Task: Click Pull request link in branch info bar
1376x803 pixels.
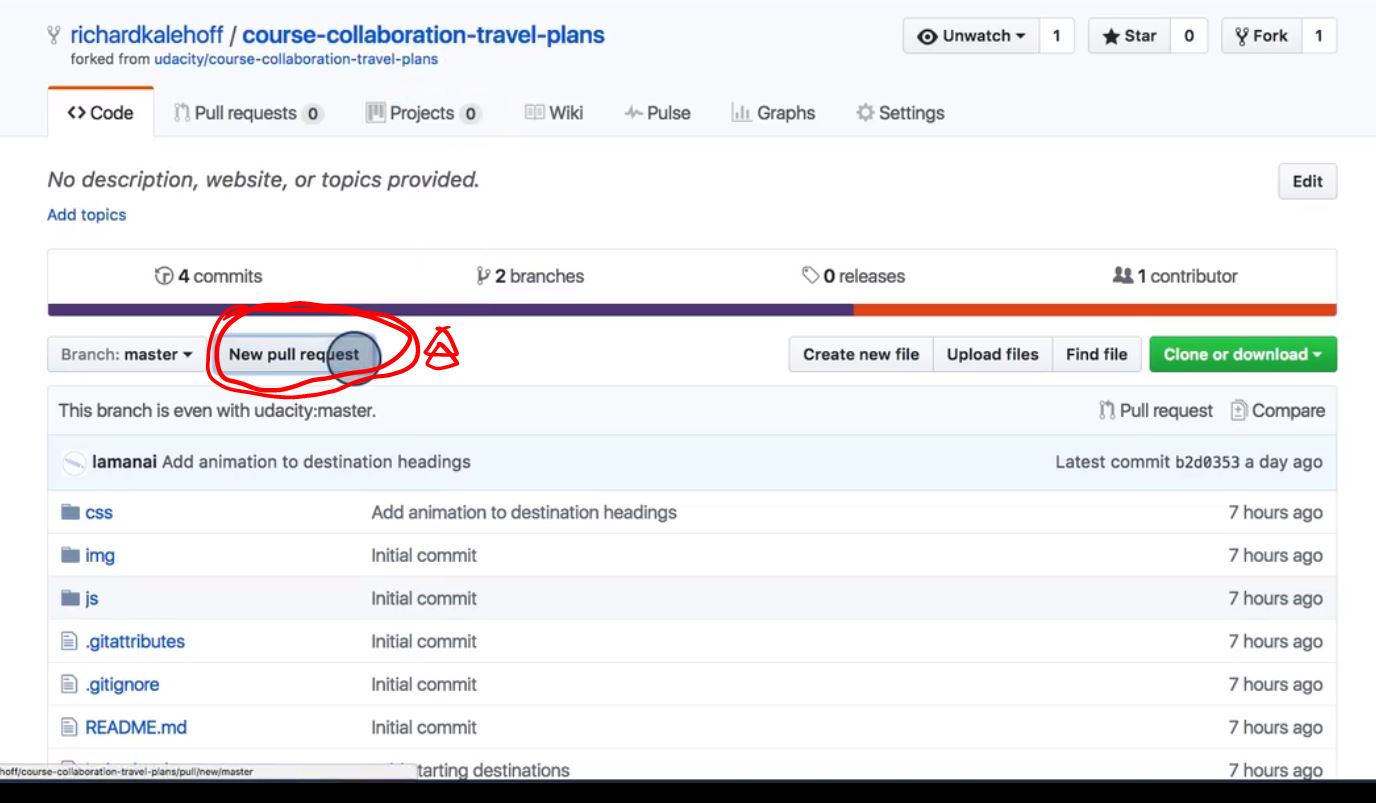Action: (x=1156, y=410)
